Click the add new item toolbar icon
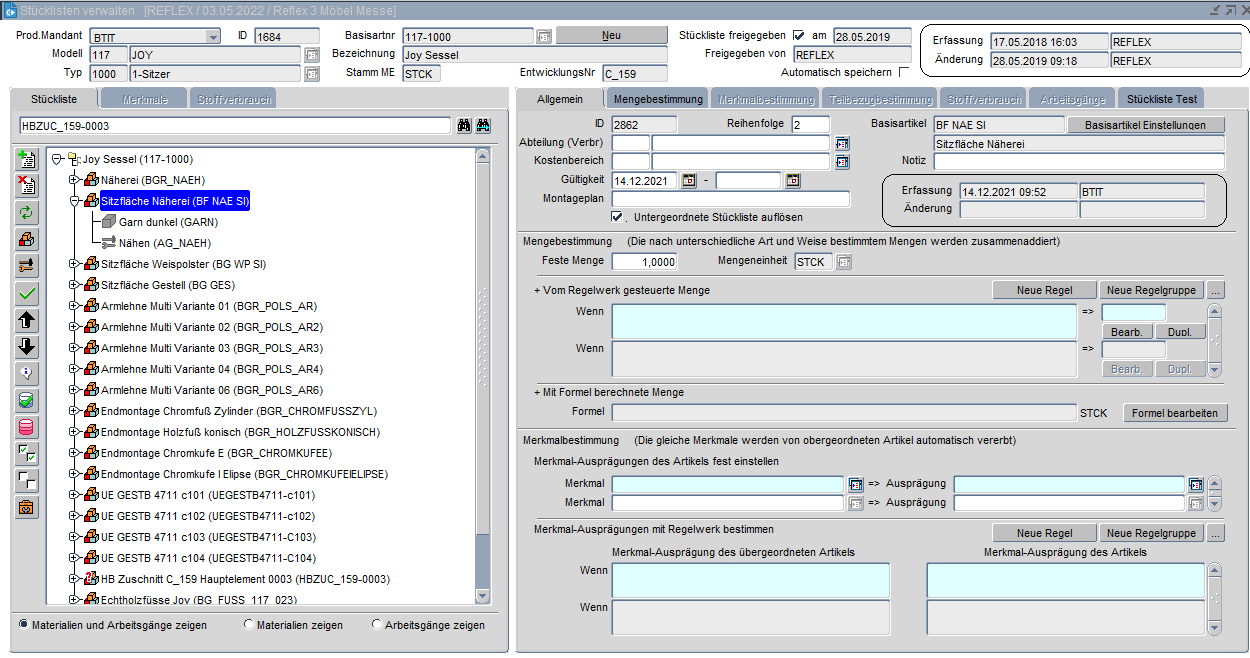Image resolution: width=1250 pixels, height=658 pixels. point(27,159)
